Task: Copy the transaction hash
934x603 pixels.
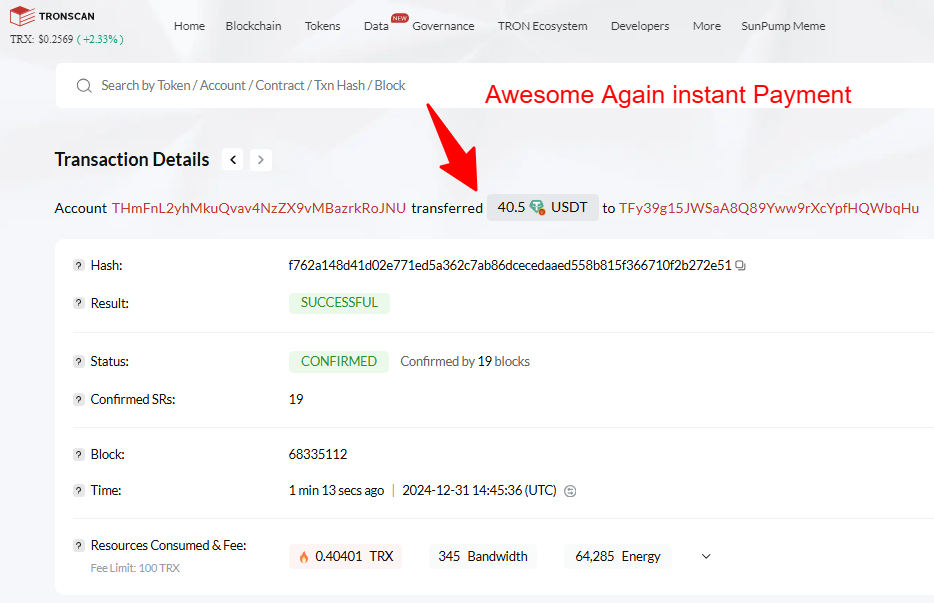Action: [x=740, y=266]
